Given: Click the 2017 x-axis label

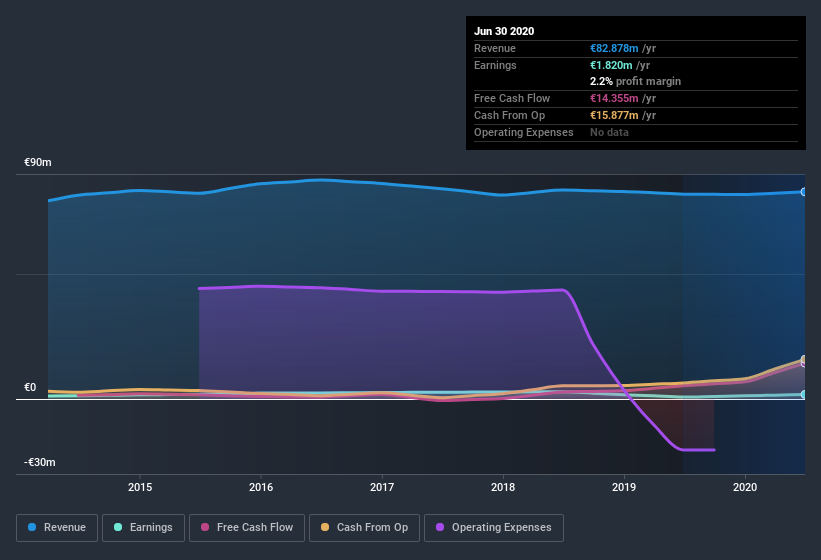Looking at the screenshot, I should pyautogui.click(x=382, y=487).
